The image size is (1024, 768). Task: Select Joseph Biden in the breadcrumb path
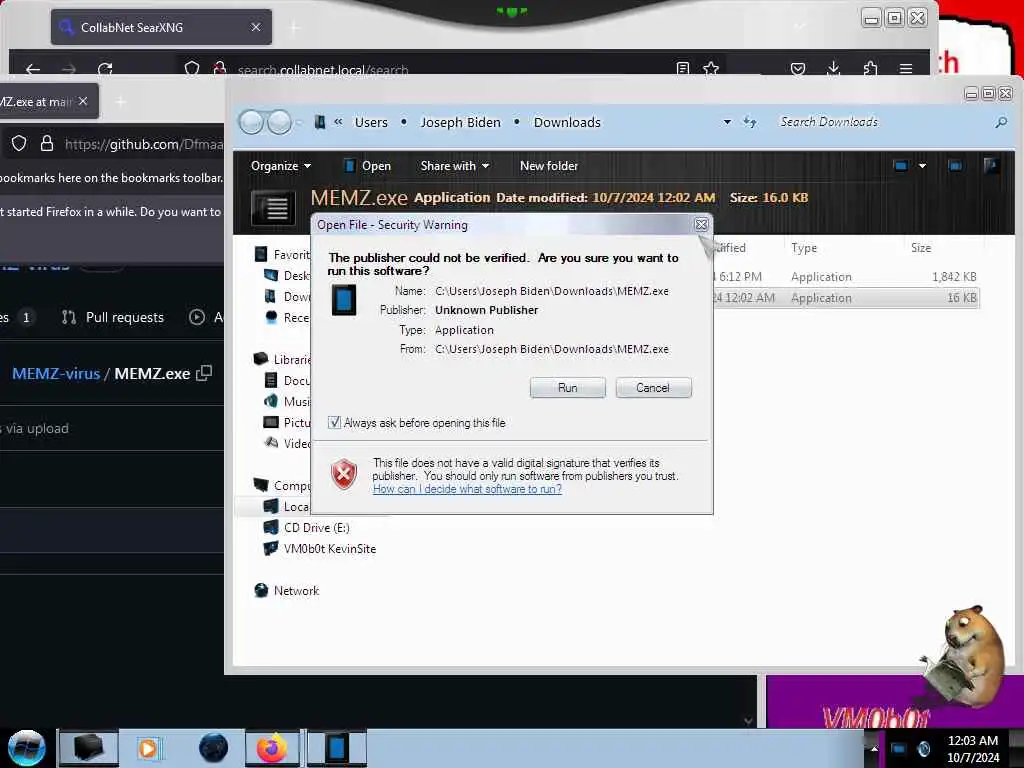tap(460, 122)
